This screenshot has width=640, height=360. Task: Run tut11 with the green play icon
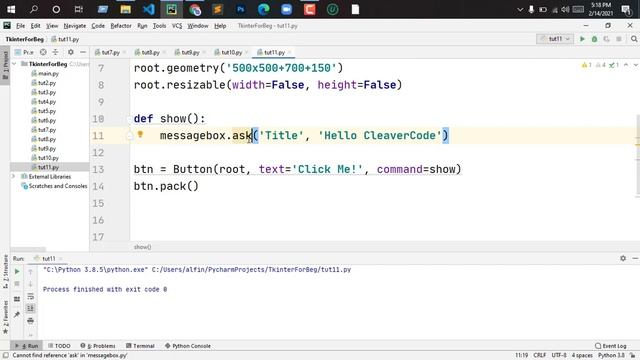(582, 39)
